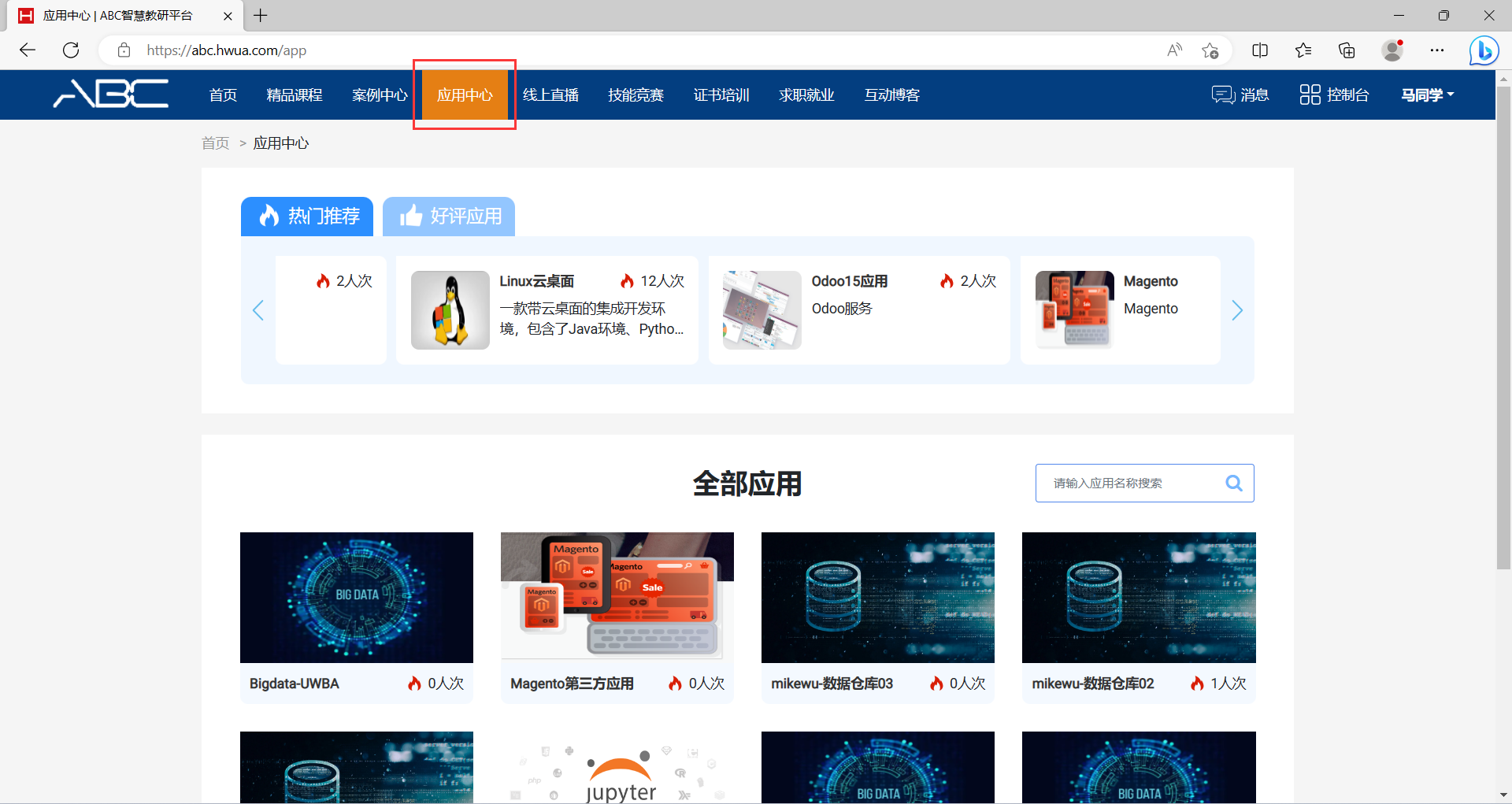Open split screen icon in toolbar

1260,50
